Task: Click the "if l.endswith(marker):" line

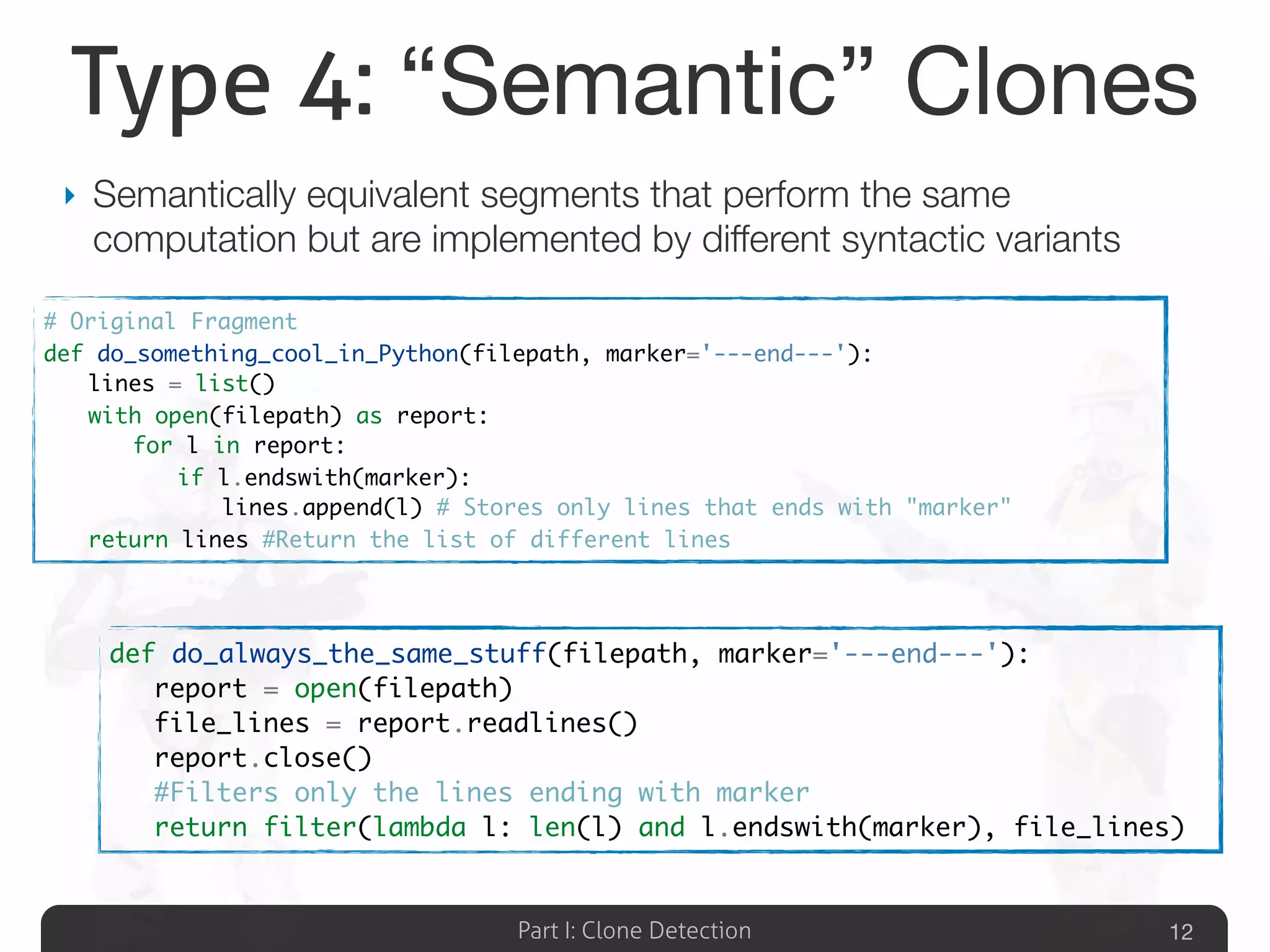Action: click(x=324, y=478)
